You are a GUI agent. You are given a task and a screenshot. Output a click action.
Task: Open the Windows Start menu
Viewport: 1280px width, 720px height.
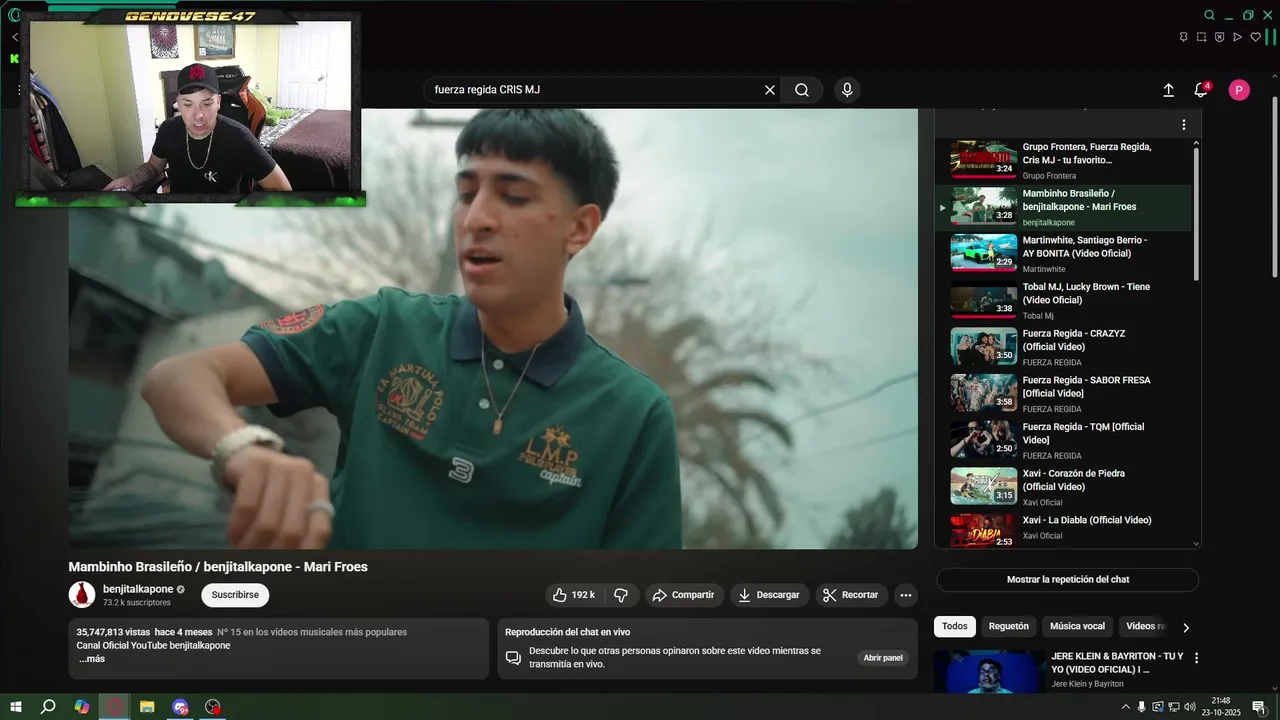click(x=15, y=707)
